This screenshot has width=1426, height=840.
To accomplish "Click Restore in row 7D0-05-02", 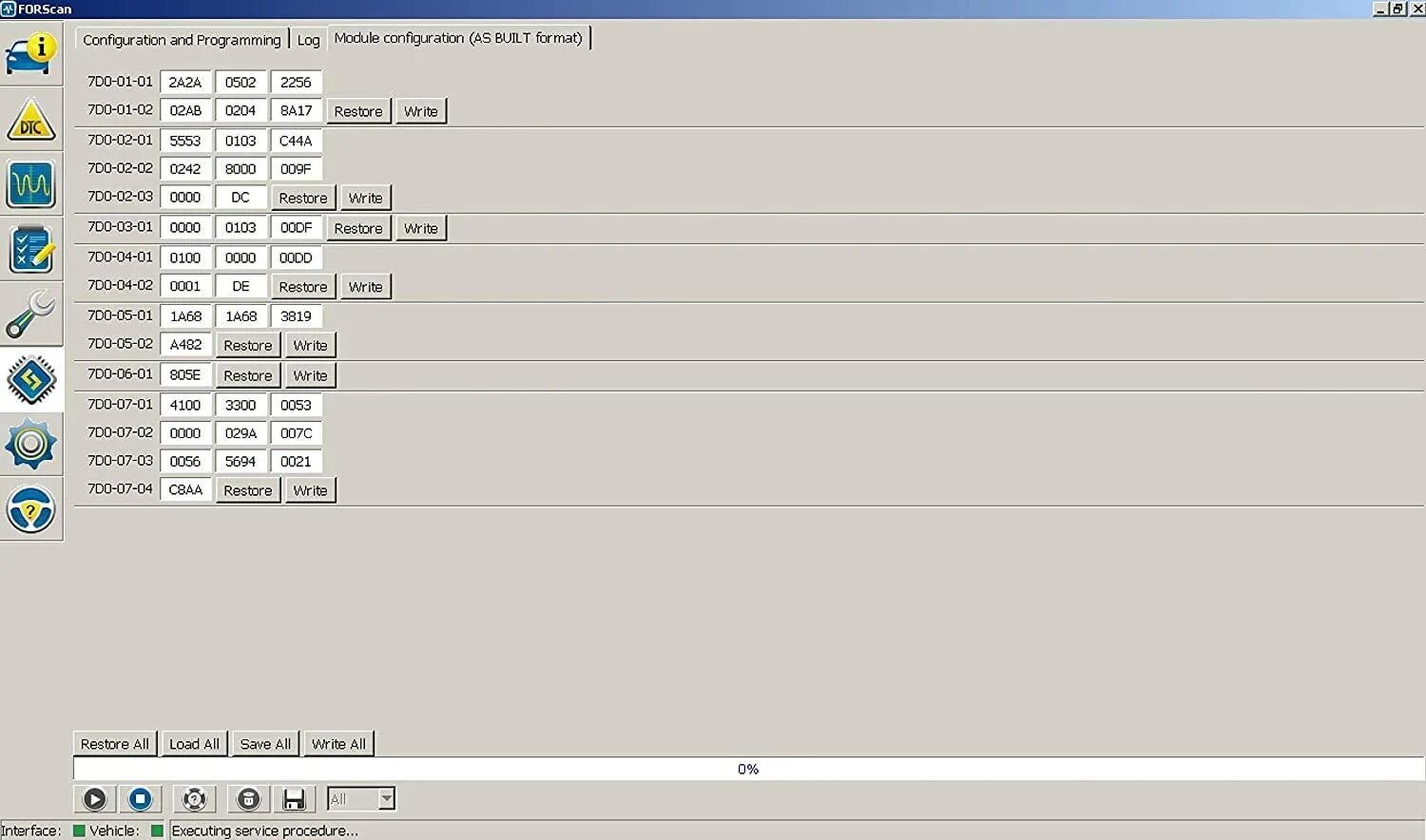I will point(248,345).
